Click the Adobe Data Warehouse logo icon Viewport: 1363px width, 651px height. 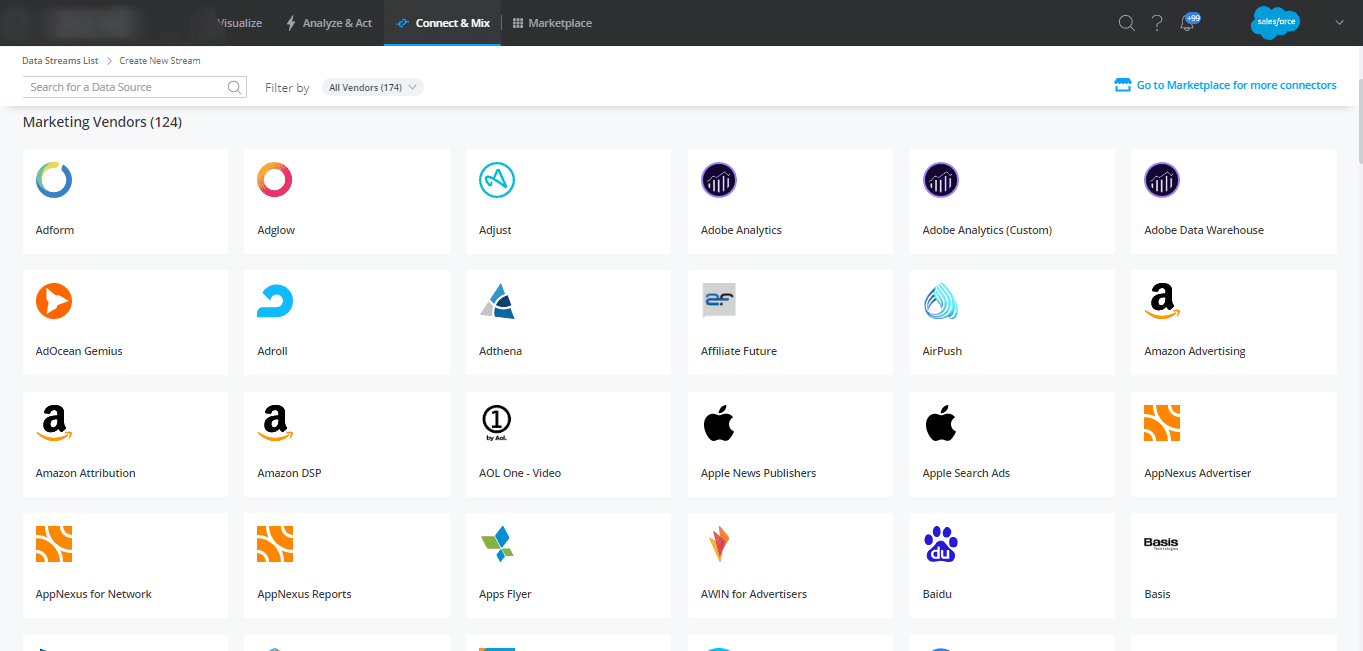(x=1162, y=180)
